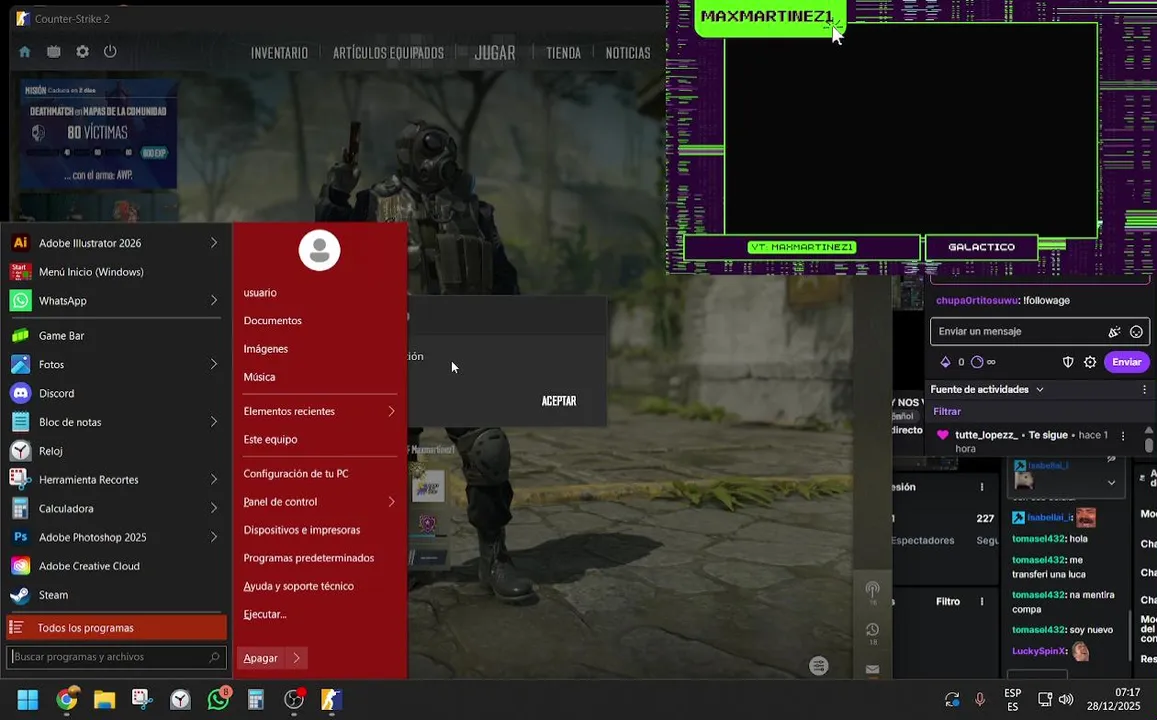Click the taskbar volume speaker icon
1157x720 pixels.
point(1066,699)
